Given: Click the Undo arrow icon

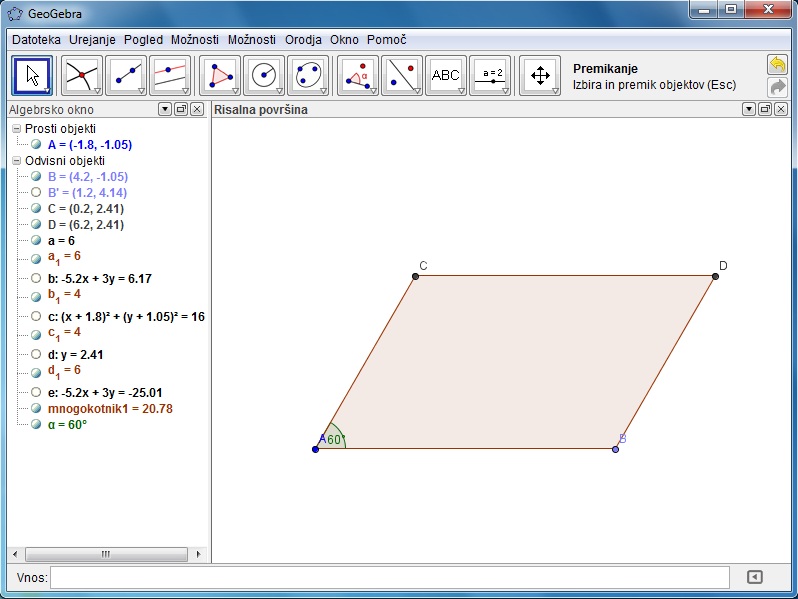Looking at the screenshot, I should (x=777, y=64).
